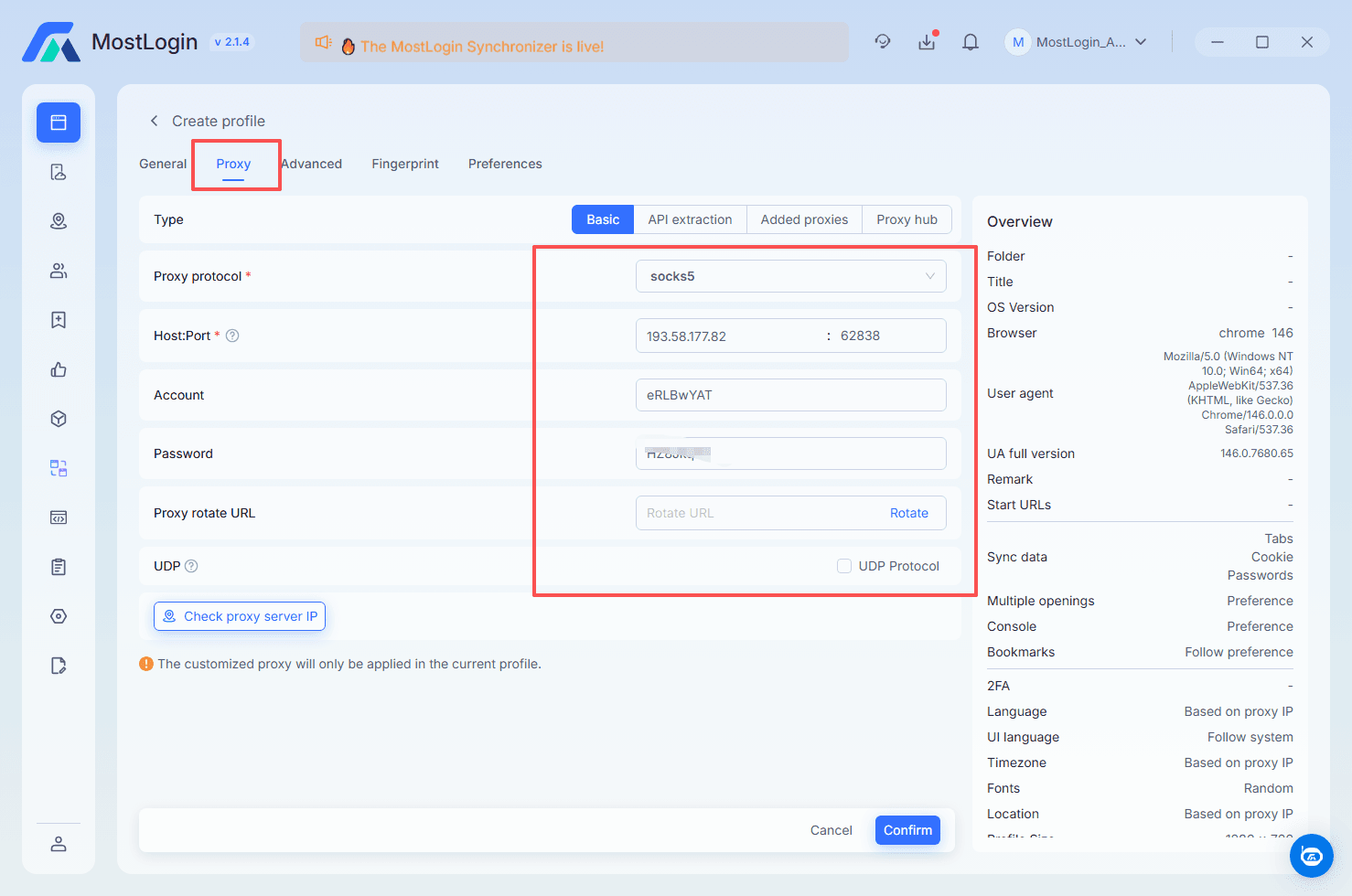
Task: Go back using the Create profile arrow
Action: point(154,121)
